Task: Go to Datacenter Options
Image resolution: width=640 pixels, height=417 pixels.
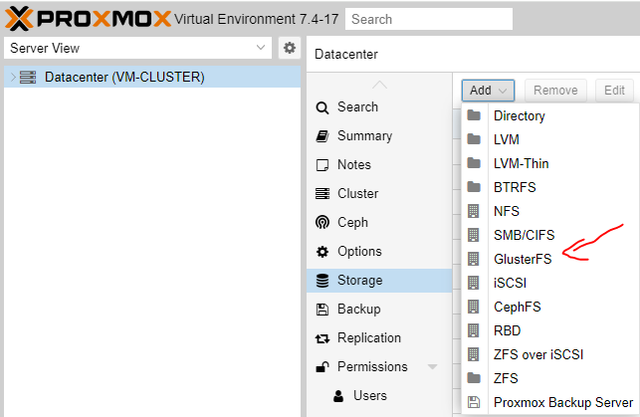Action: click(379, 251)
